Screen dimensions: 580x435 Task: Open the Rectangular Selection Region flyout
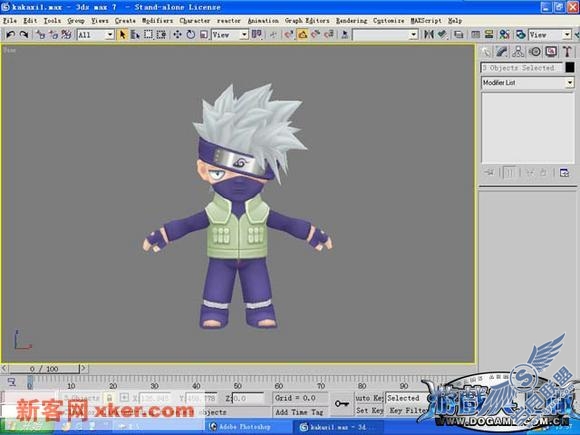[x=148, y=35]
